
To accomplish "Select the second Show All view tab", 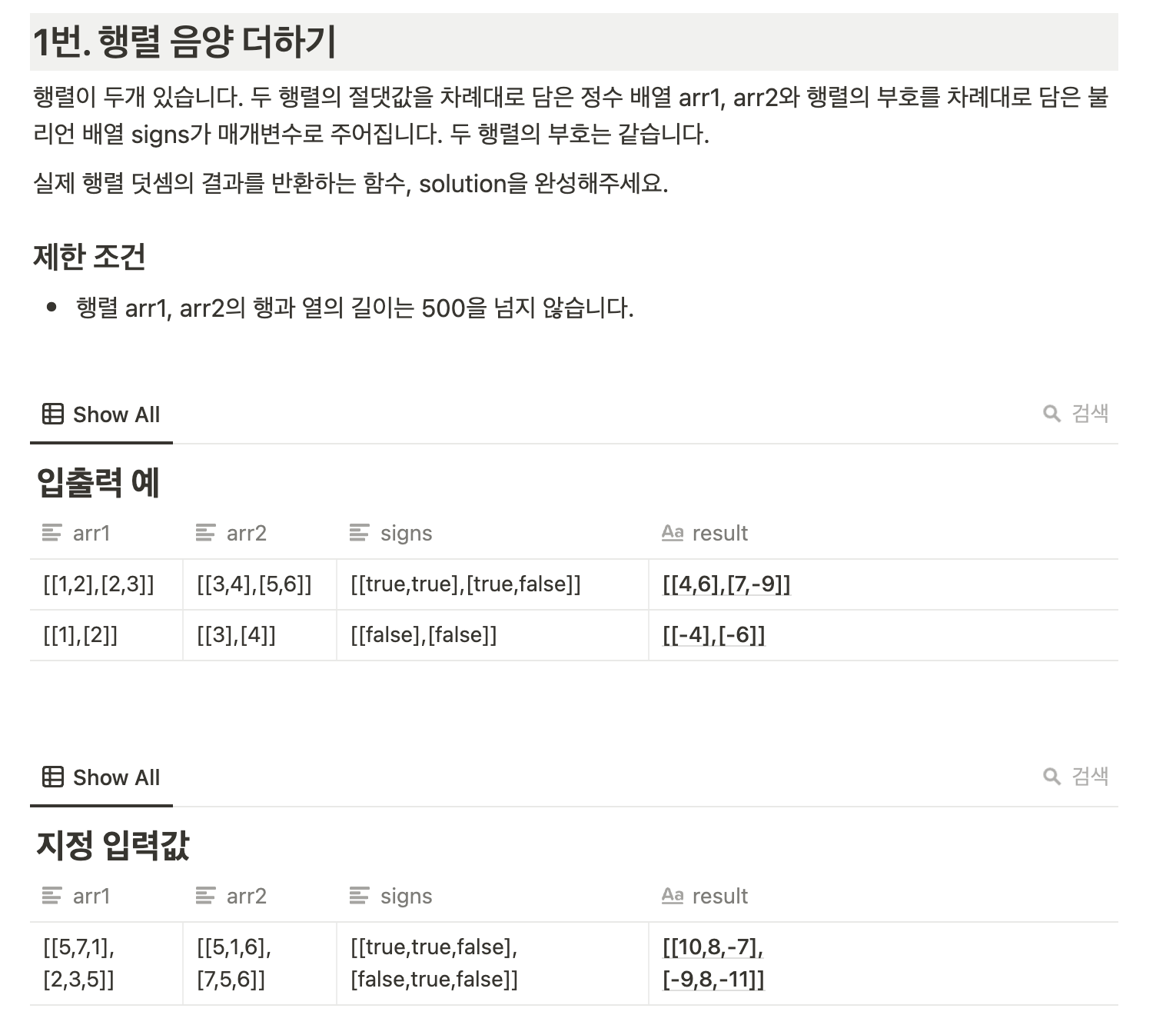I will (101, 777).
